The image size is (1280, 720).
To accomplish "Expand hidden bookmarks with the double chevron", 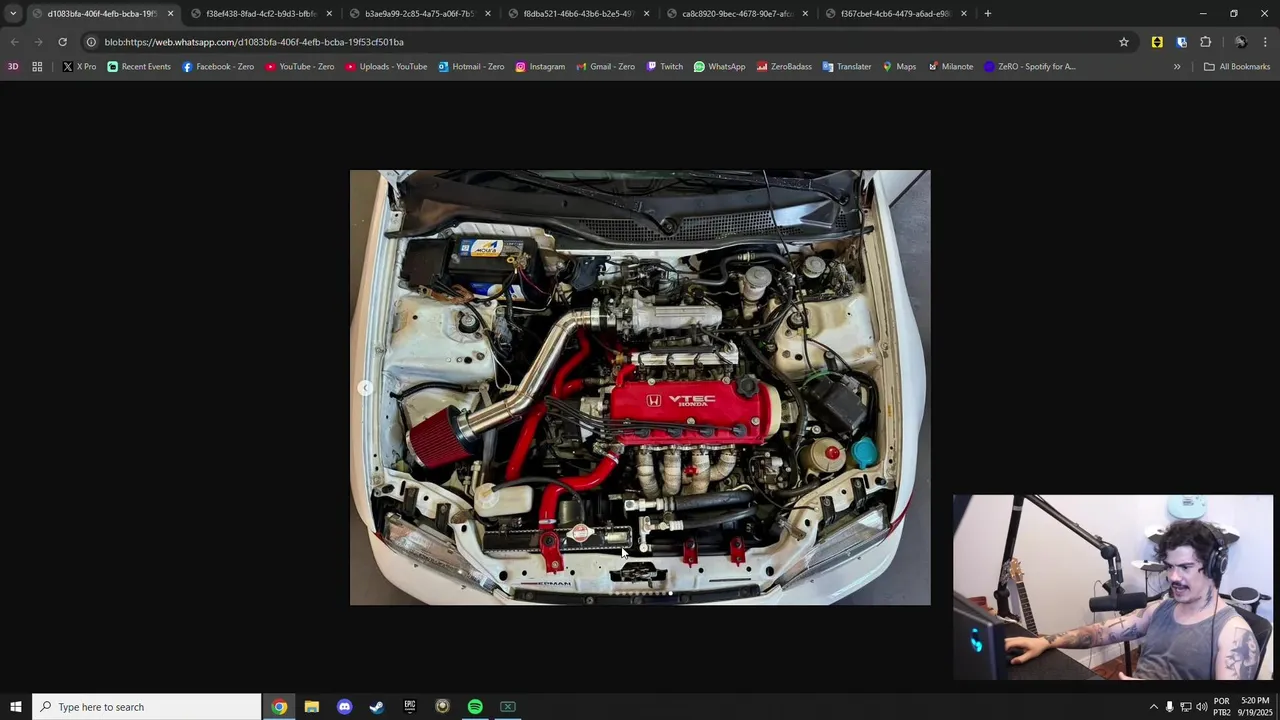I will (x=1177, y=67).
